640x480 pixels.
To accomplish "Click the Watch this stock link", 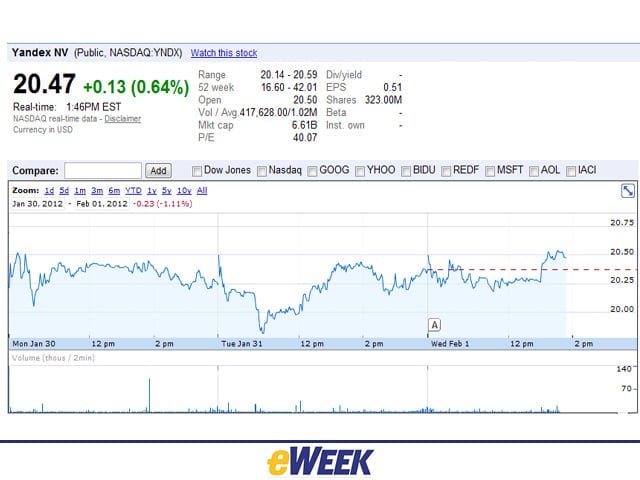I will click(224, 53).
